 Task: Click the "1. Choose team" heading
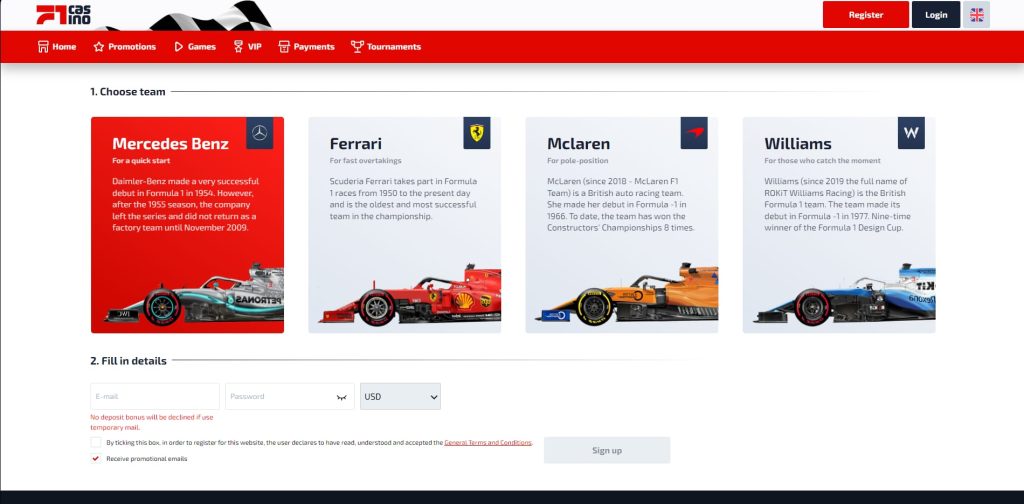pos(128,92)
